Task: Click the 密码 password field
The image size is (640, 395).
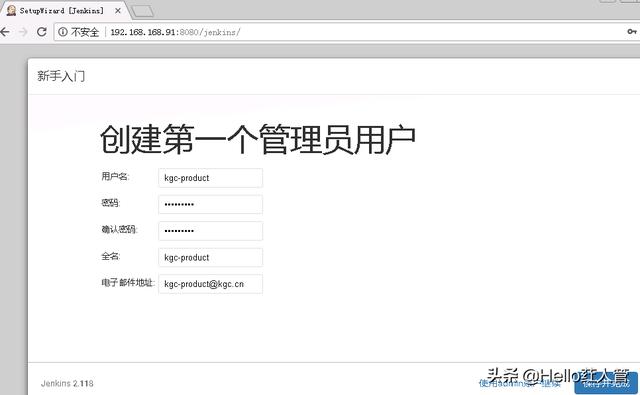Action: point(210,204)
